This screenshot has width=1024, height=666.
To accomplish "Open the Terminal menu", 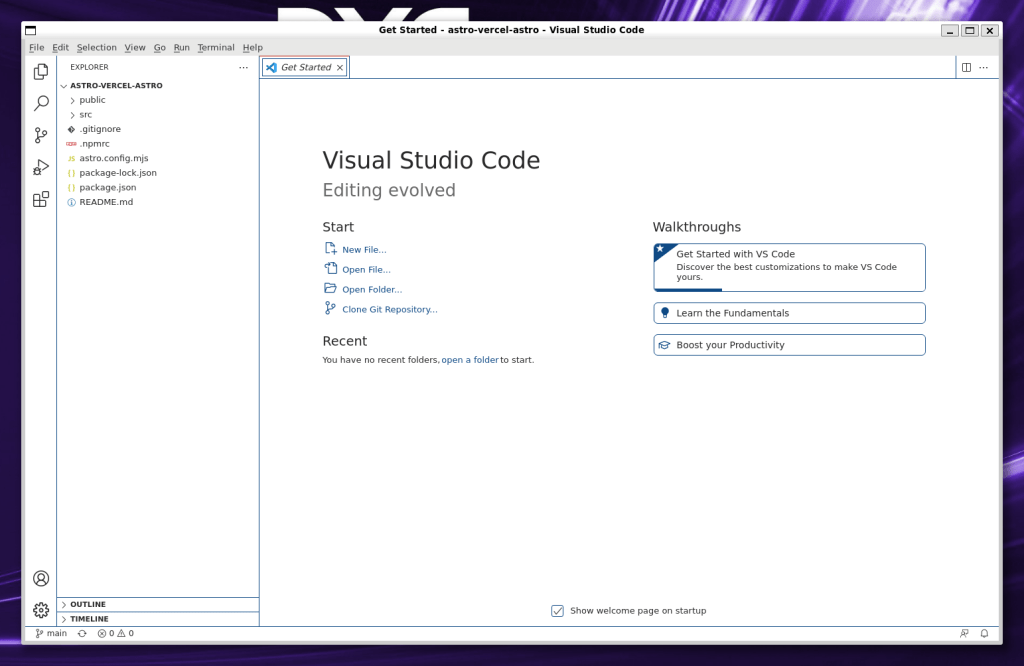I will 215,47.
